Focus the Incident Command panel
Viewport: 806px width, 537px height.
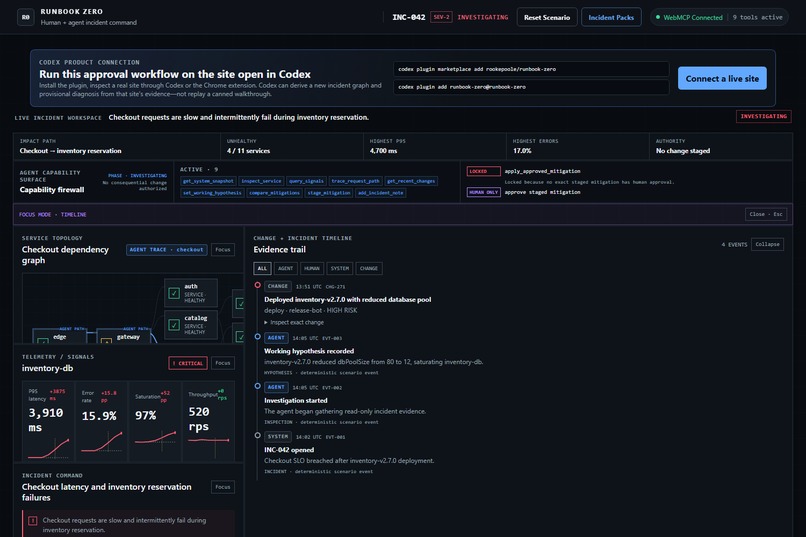[223, 487]
